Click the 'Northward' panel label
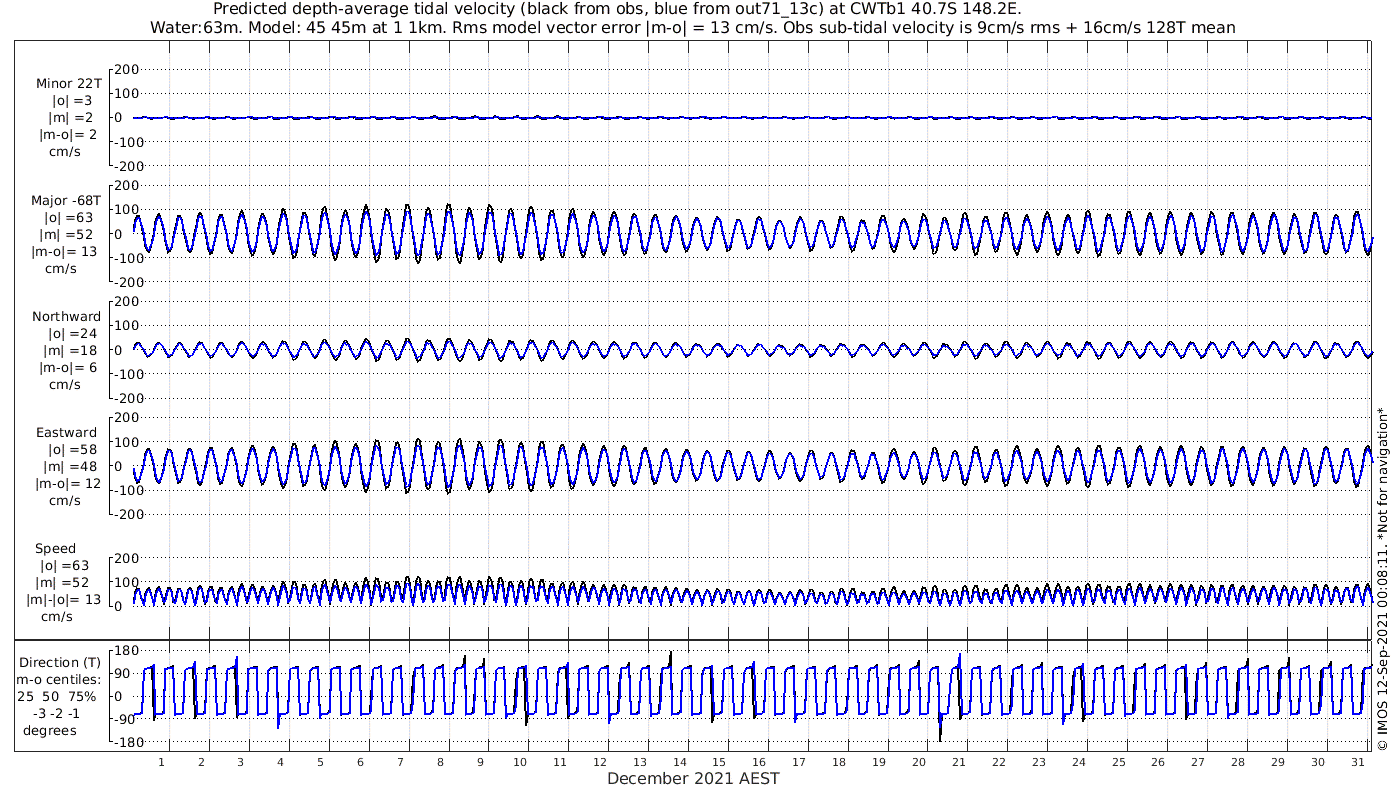The width and height of the screenshot is (1400, 800). (x=67, y=317)
